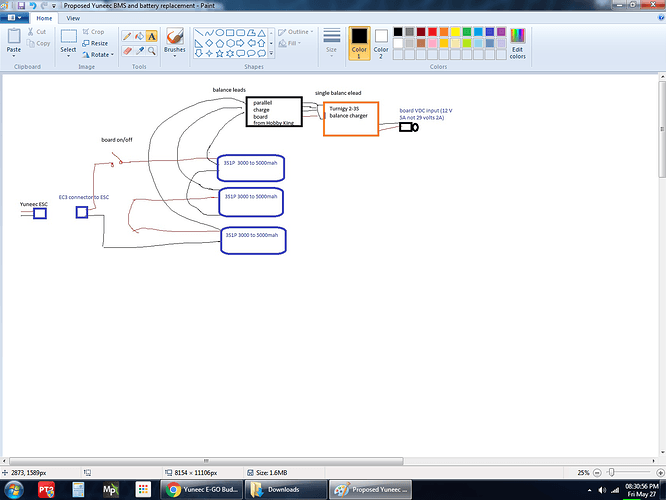Open the Paint file menu button
666x500 pixels.
tap(15, 18)
